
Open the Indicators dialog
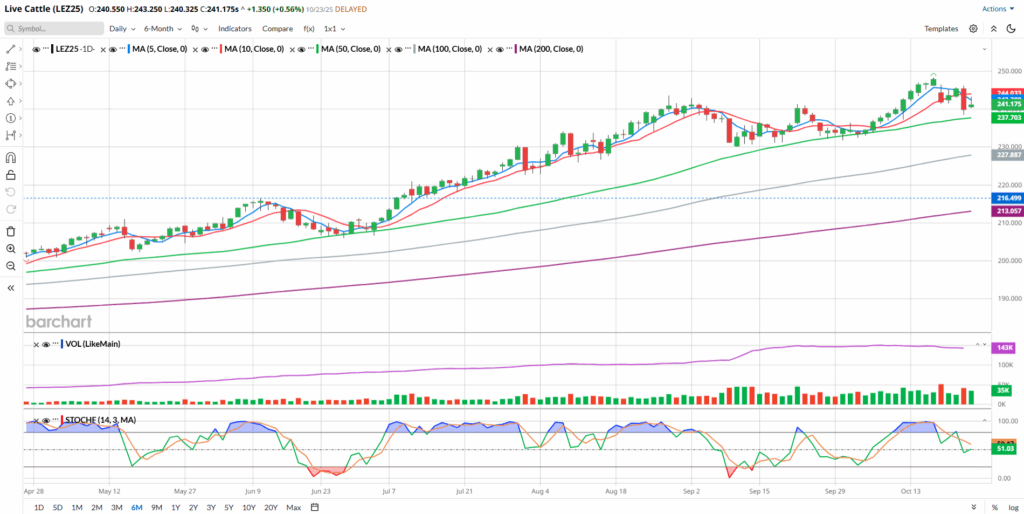coord(235,29)
